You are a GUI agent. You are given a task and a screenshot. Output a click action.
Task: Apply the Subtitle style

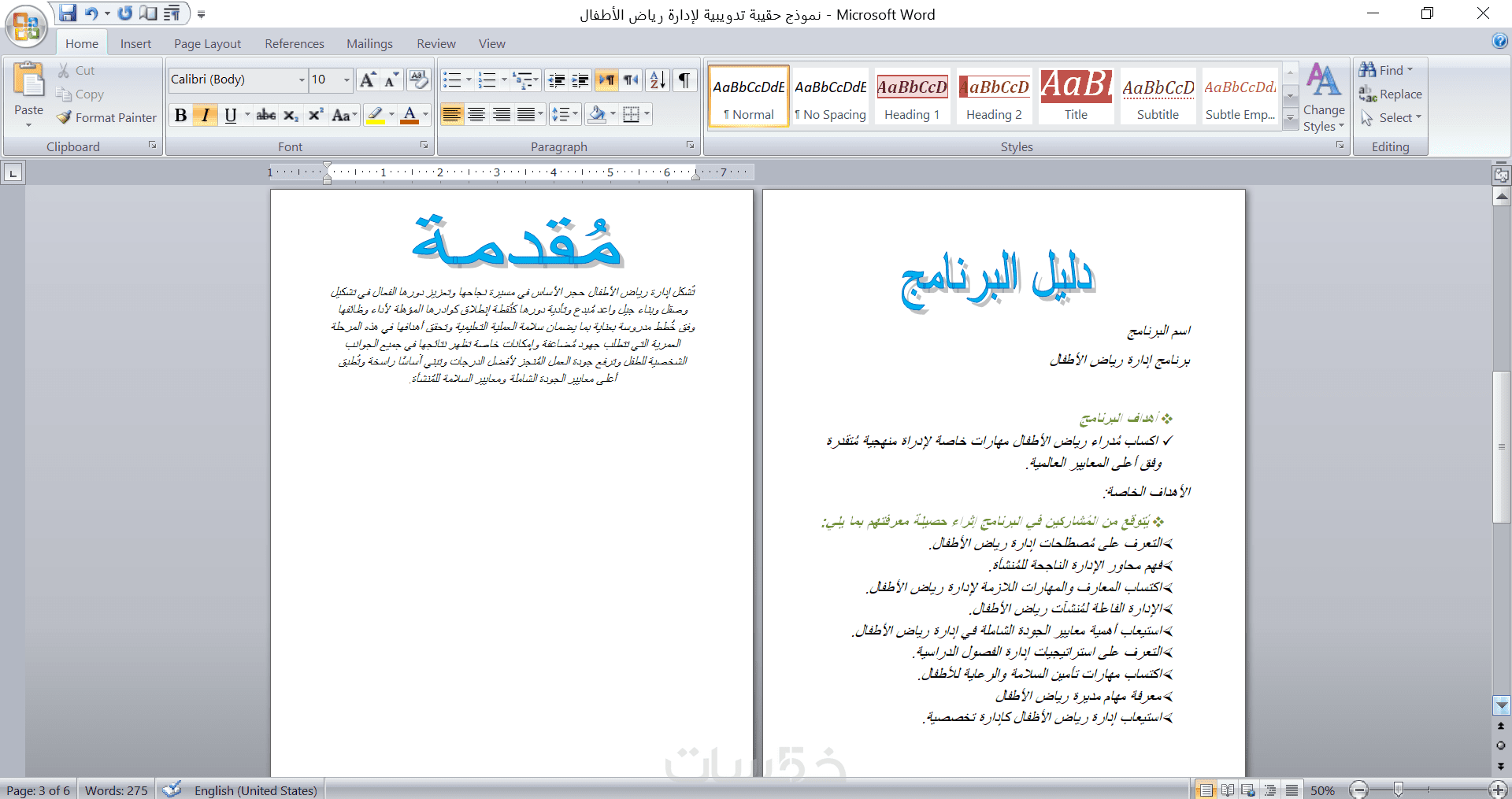pyautogui.click(x=1158, y=96)
